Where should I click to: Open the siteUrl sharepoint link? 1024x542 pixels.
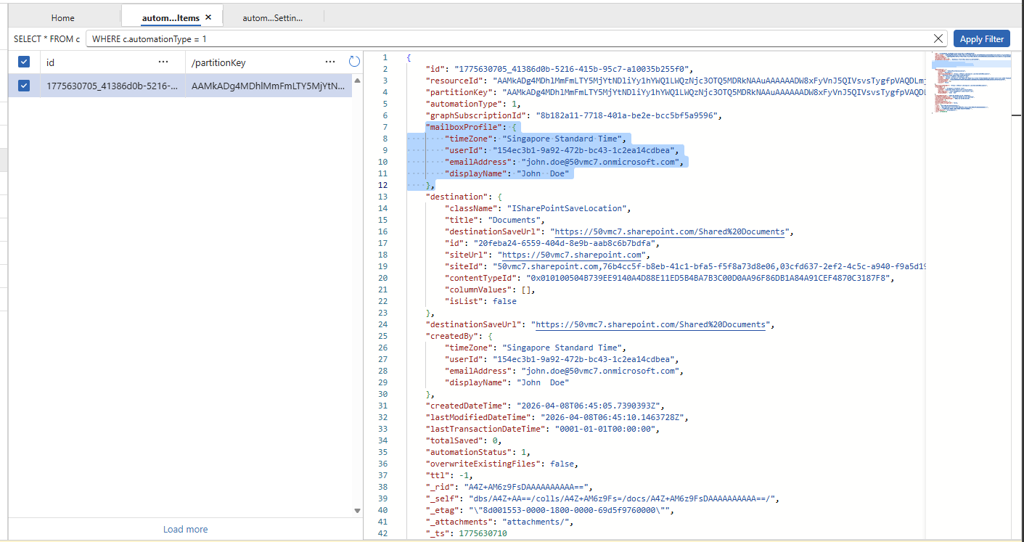[x=571, y=255]
